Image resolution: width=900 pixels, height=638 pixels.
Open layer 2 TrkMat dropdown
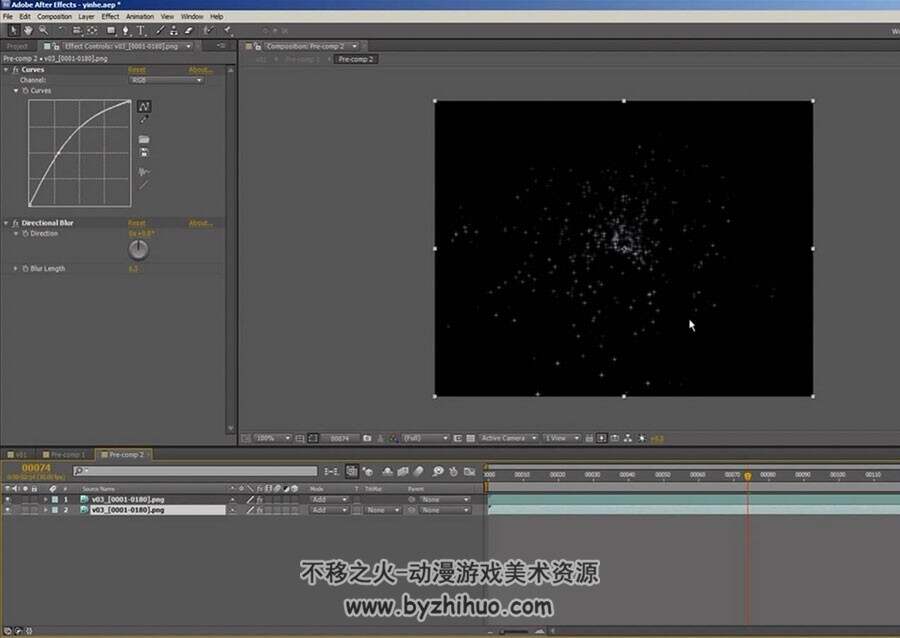pyautogui.click(x=382, y=510)
